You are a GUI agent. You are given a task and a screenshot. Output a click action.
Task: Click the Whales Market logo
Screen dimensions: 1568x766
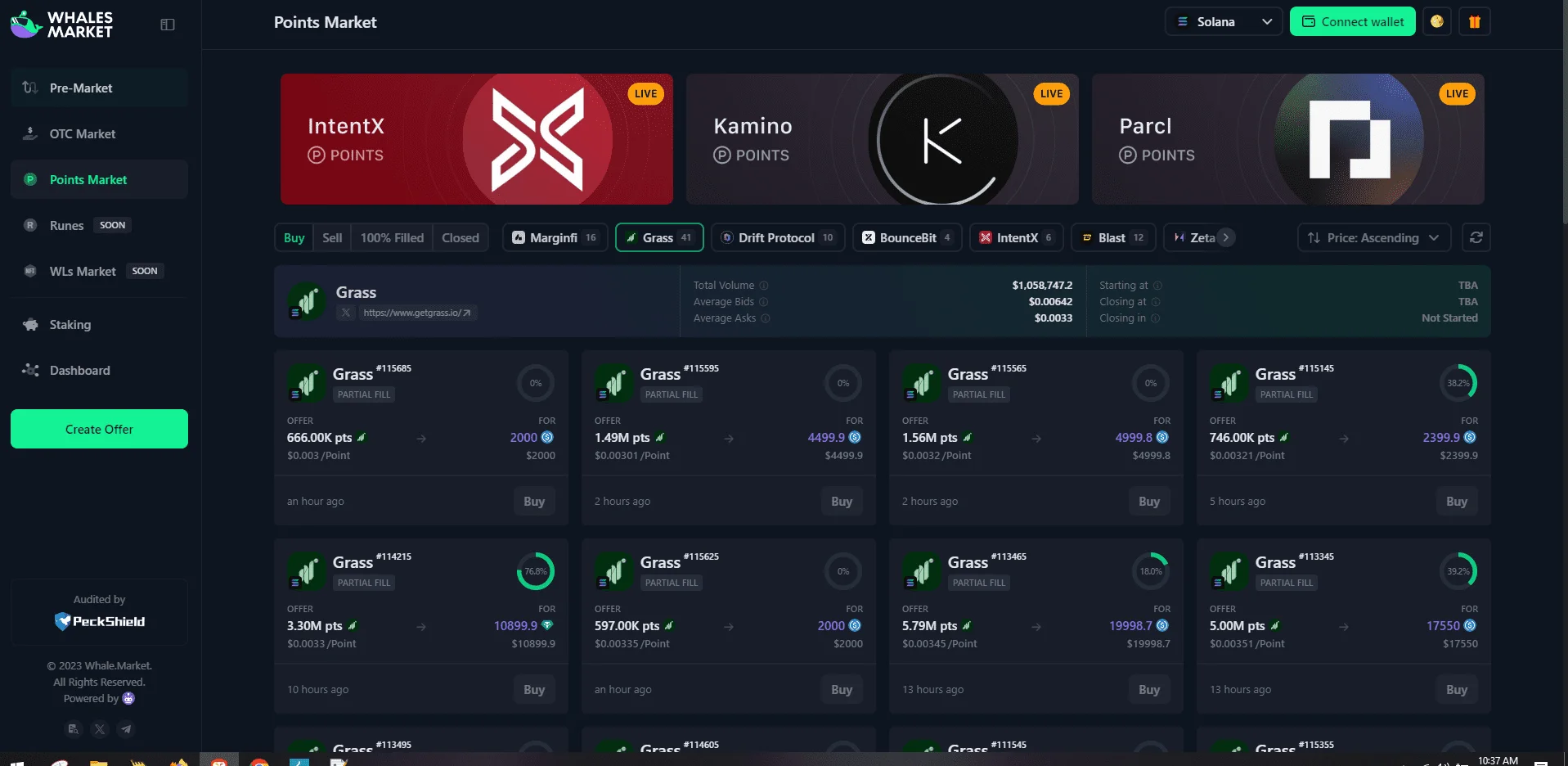(62, 25)
